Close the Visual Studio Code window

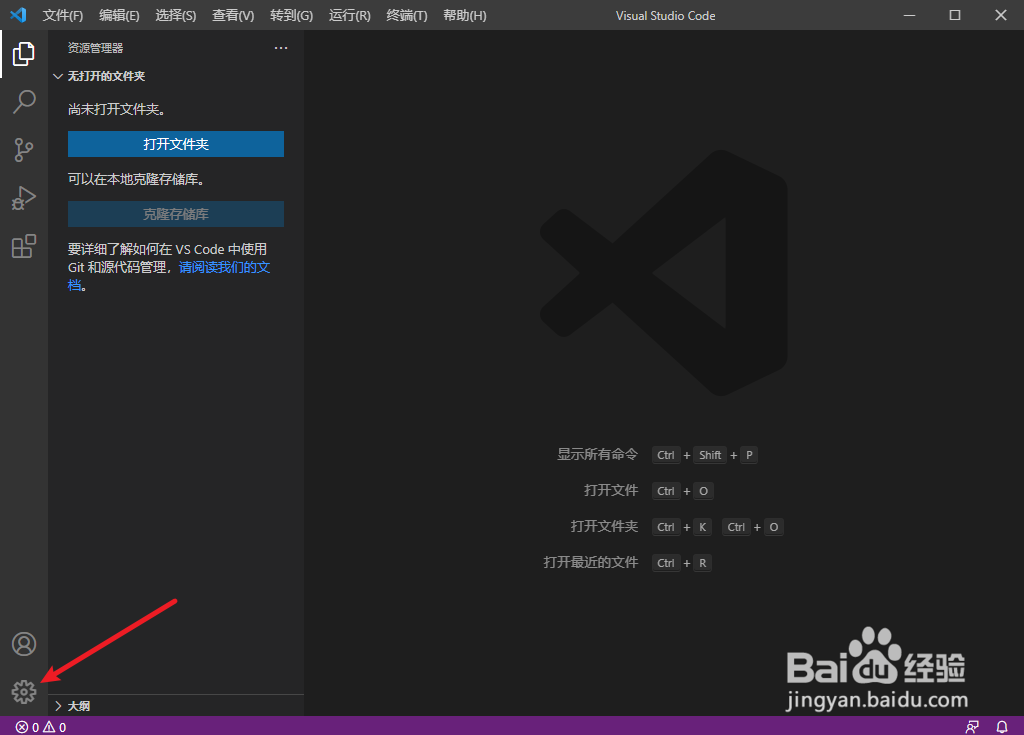[x=1000, y=15]
